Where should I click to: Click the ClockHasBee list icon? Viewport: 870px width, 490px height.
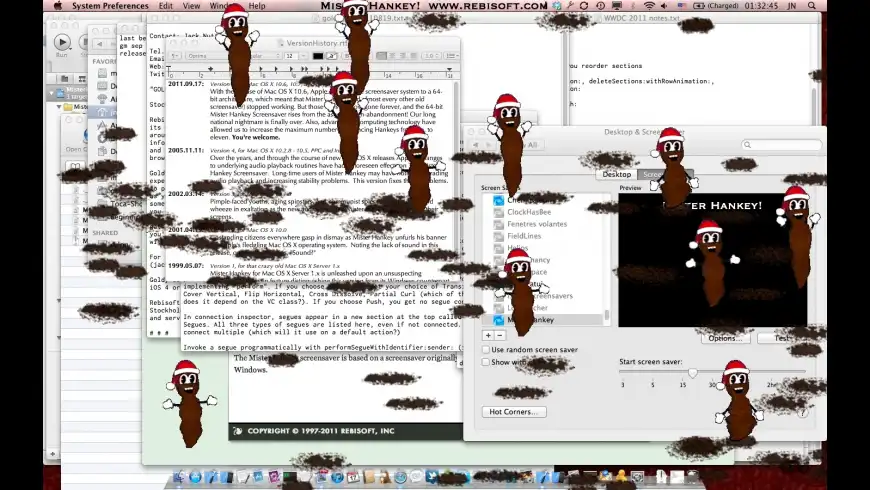tap(499, 212)
